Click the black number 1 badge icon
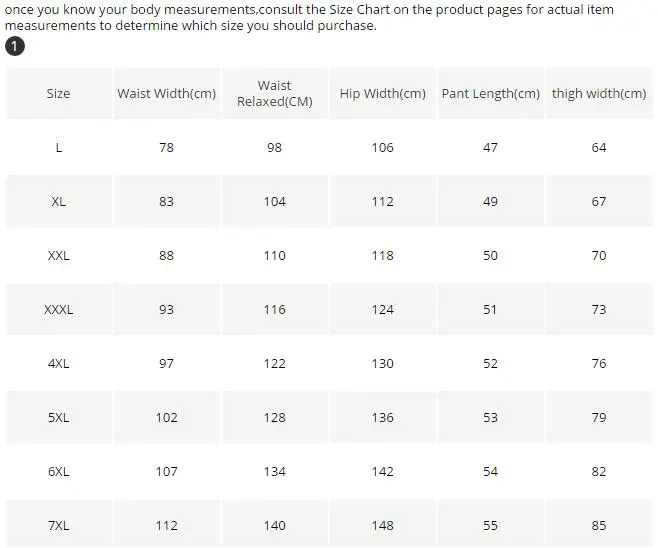 click(15, 47)
